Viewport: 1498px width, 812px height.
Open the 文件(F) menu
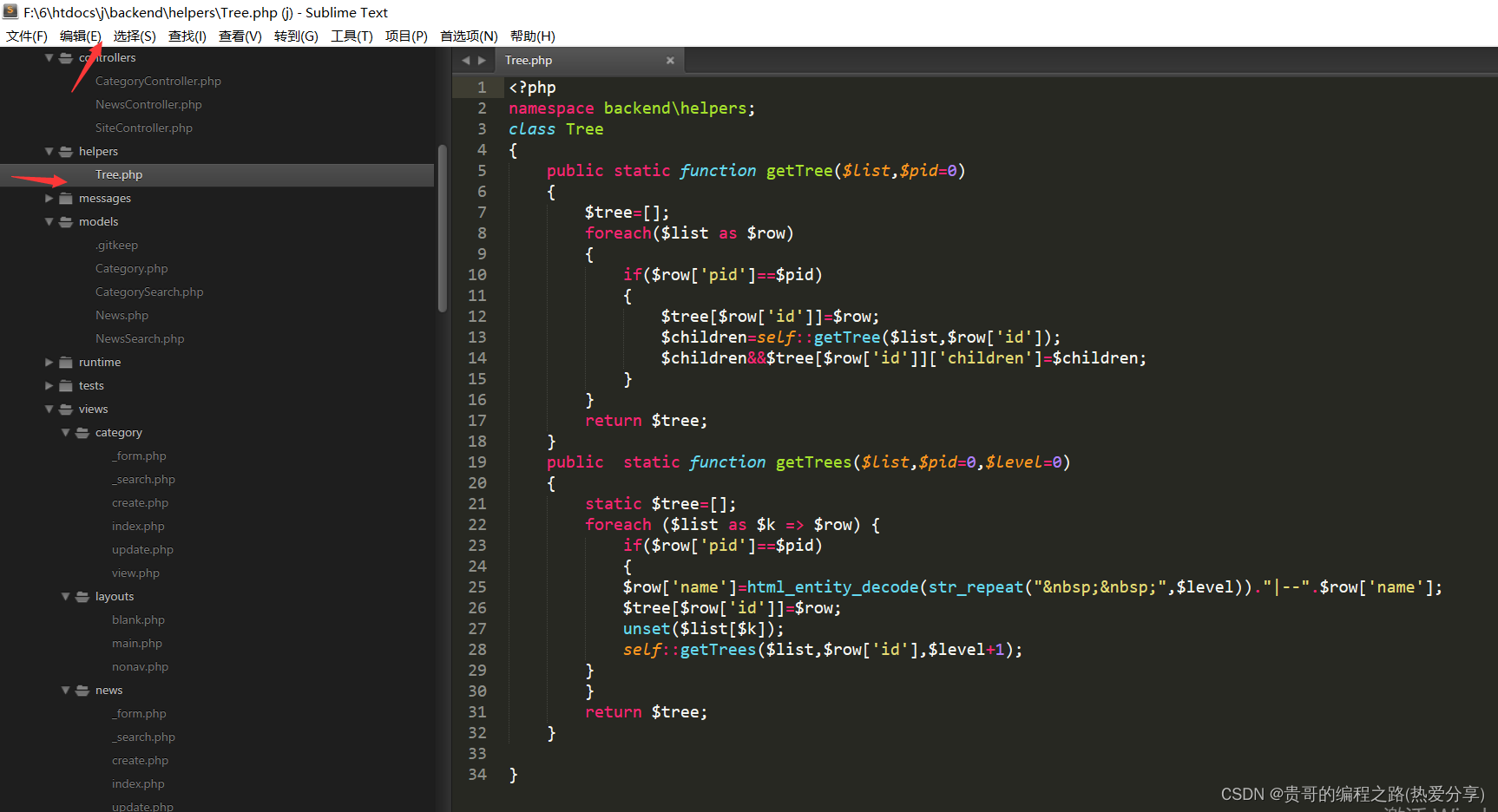point(27,36)
